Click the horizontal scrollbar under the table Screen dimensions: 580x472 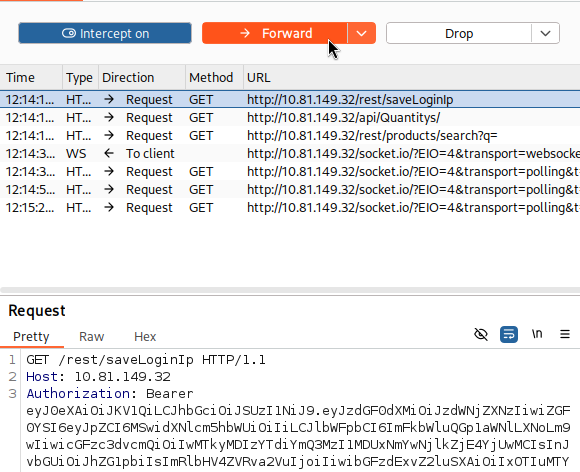(290, 290)
